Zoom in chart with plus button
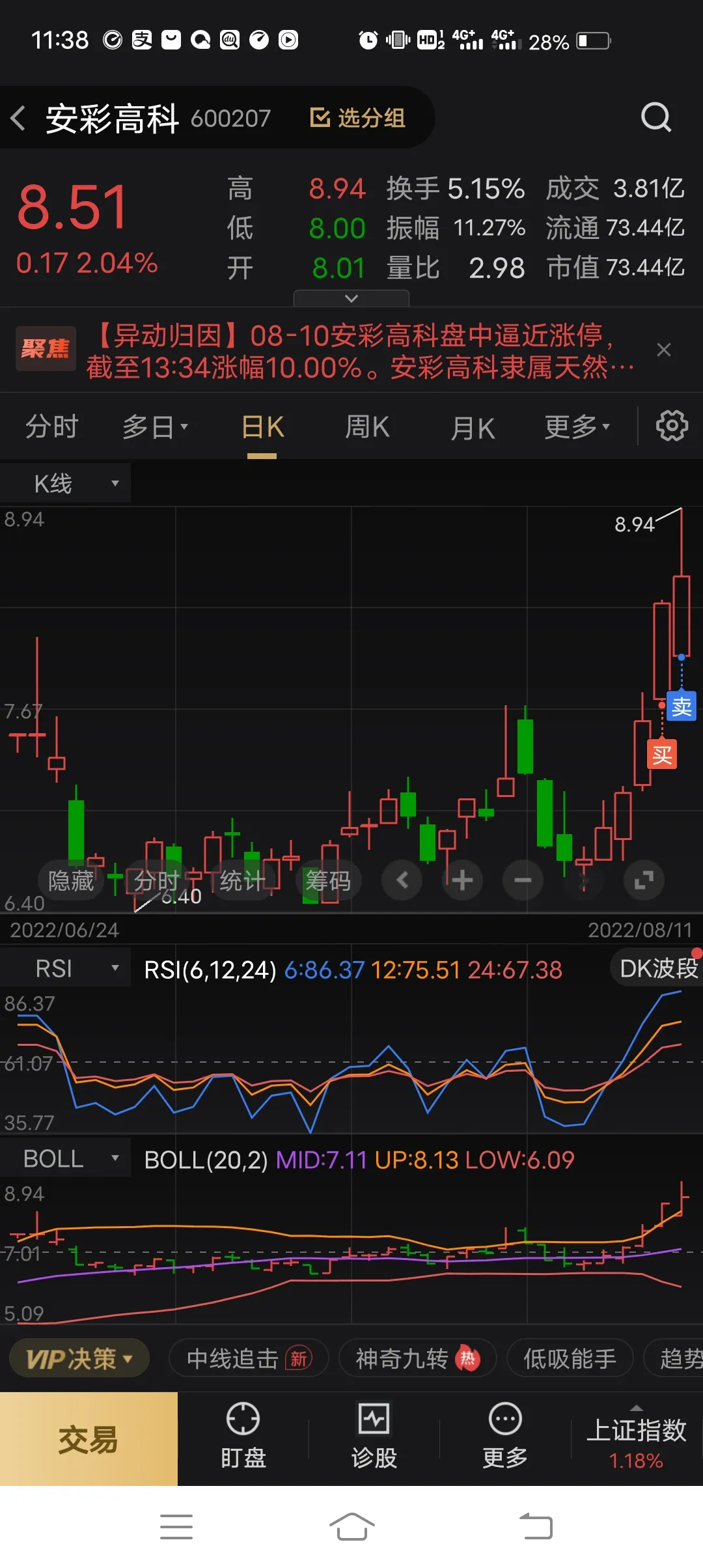The image size is (703, 1568). 462,880
